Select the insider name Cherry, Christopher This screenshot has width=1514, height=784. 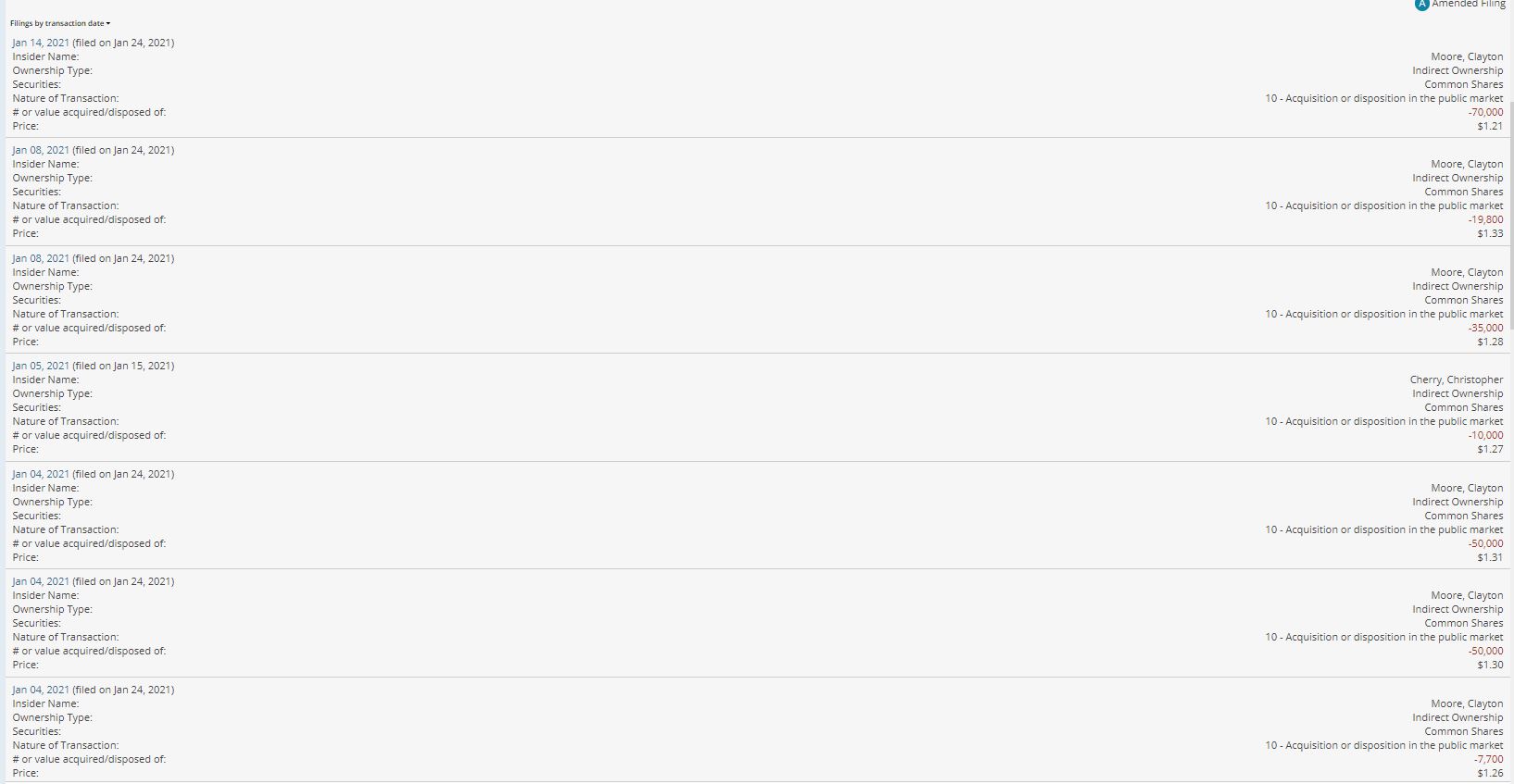pos(1456,380)
